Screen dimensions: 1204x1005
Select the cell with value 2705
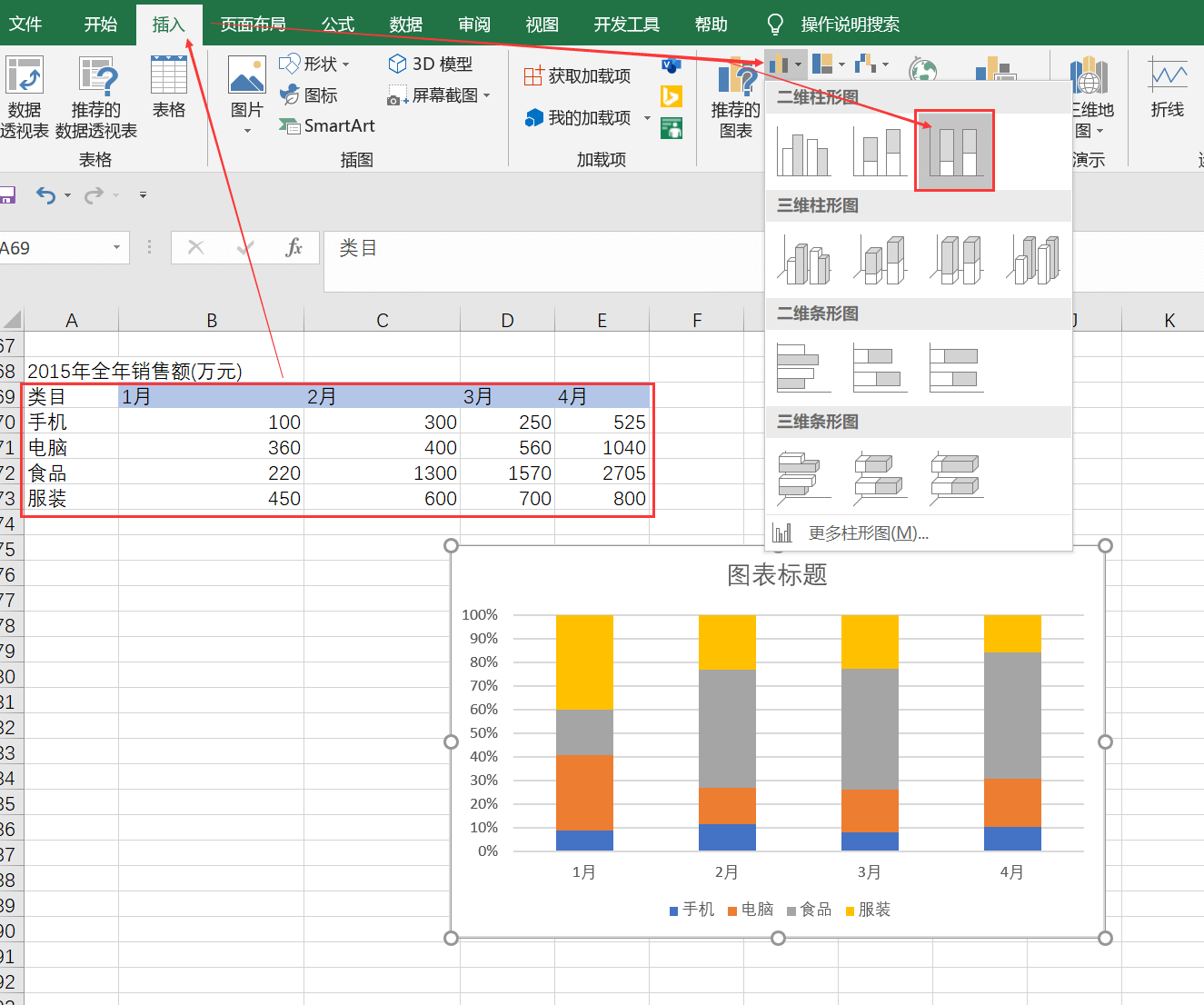[602, 473]
